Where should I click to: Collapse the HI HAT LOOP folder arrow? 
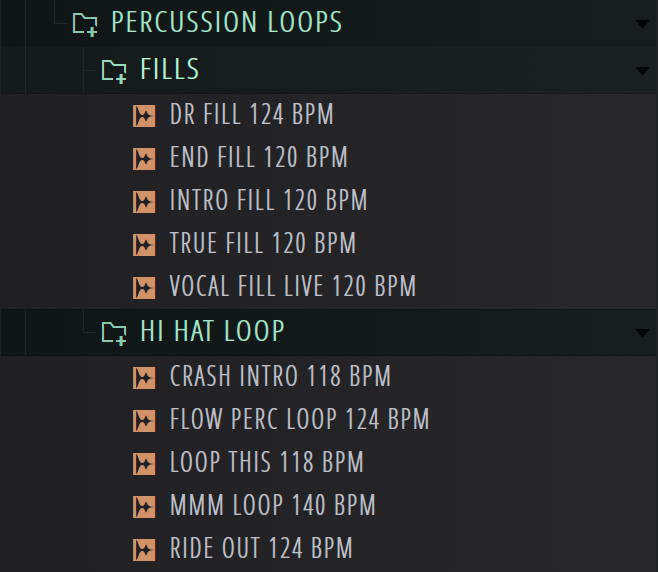[641, 333]
